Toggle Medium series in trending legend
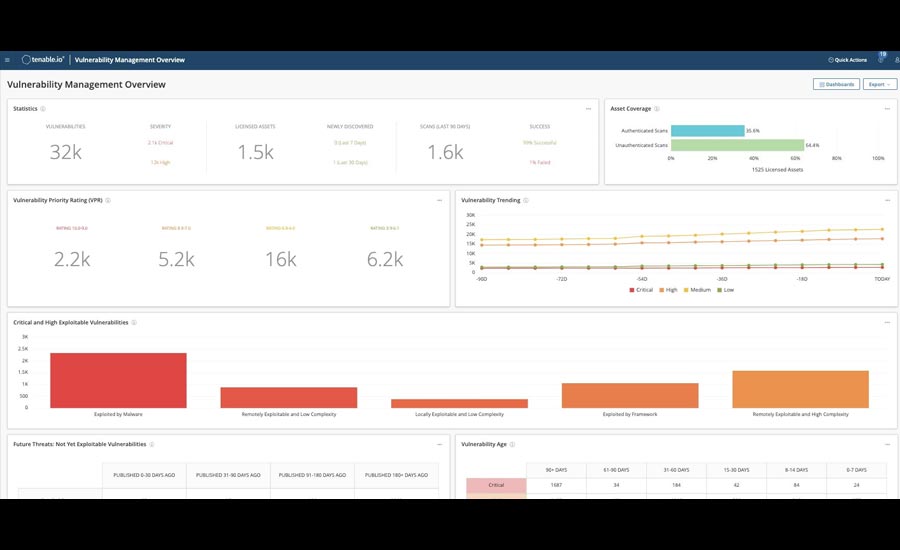 coord(696,290)
